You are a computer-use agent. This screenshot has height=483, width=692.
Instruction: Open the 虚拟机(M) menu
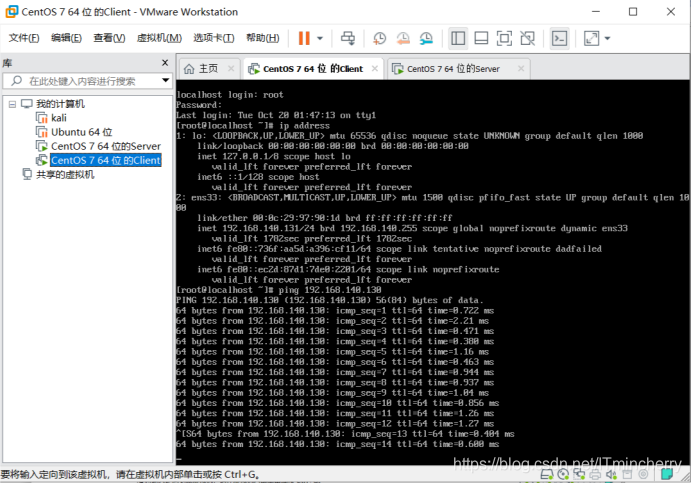(x=159, y=38)
